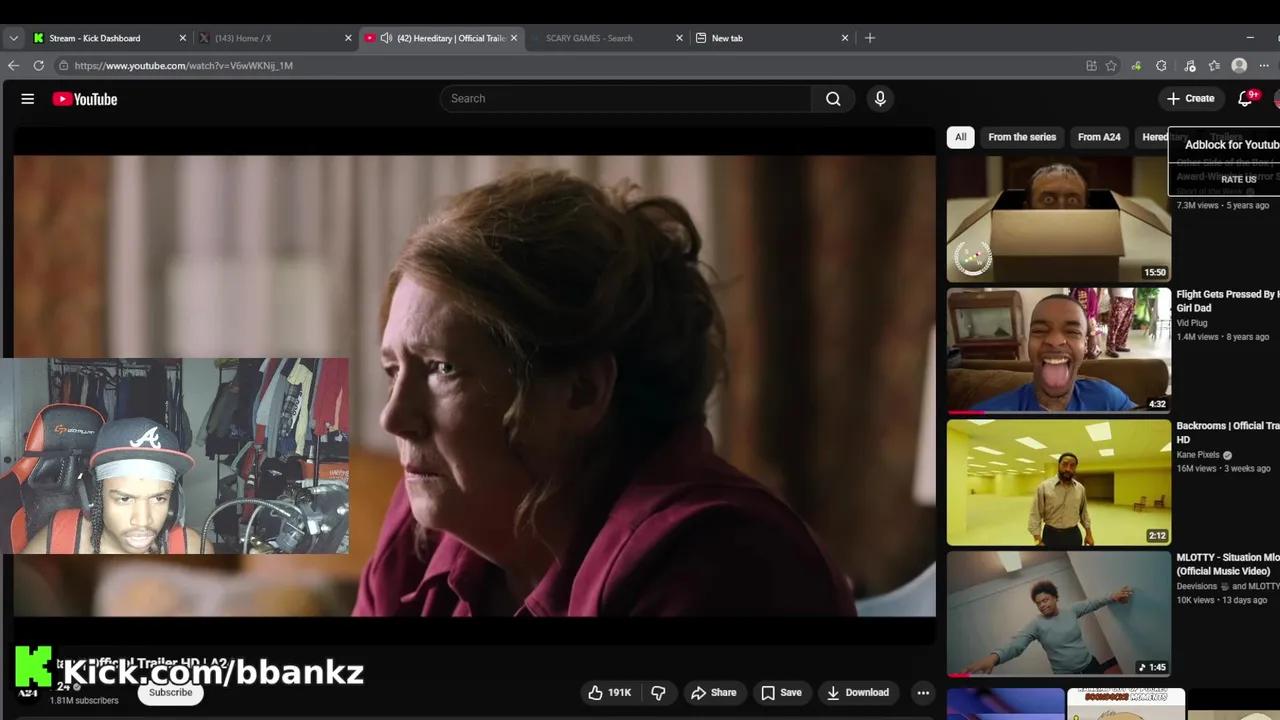This screenshot has width=1280, height=720.
Task: Dislike the Hereditary trailer video
Action: pos(658,692)
